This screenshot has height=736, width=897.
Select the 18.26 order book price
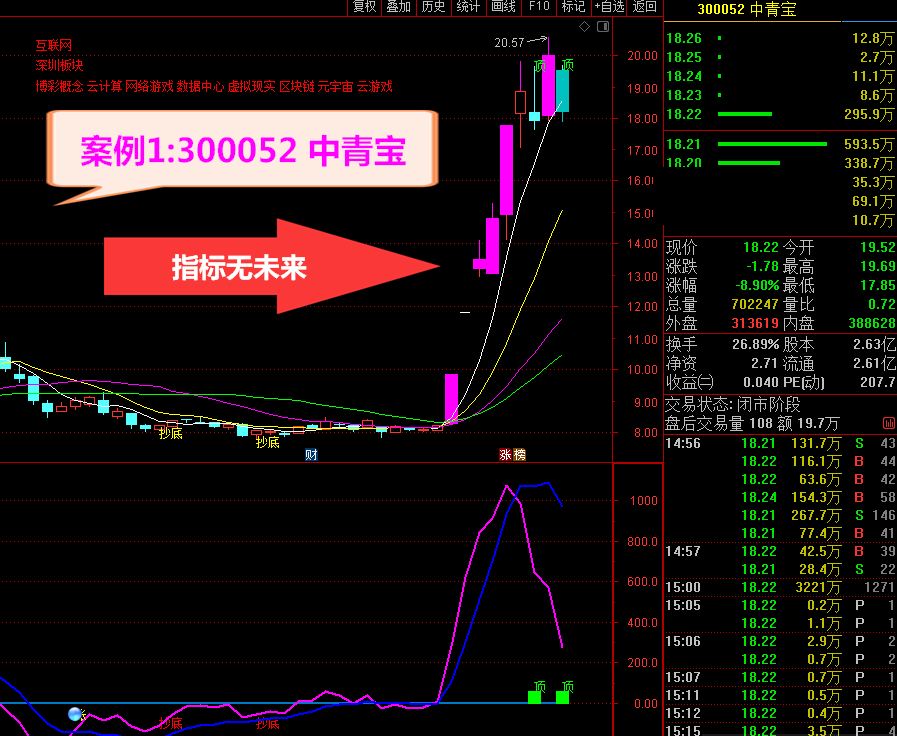tap(684, 38)
